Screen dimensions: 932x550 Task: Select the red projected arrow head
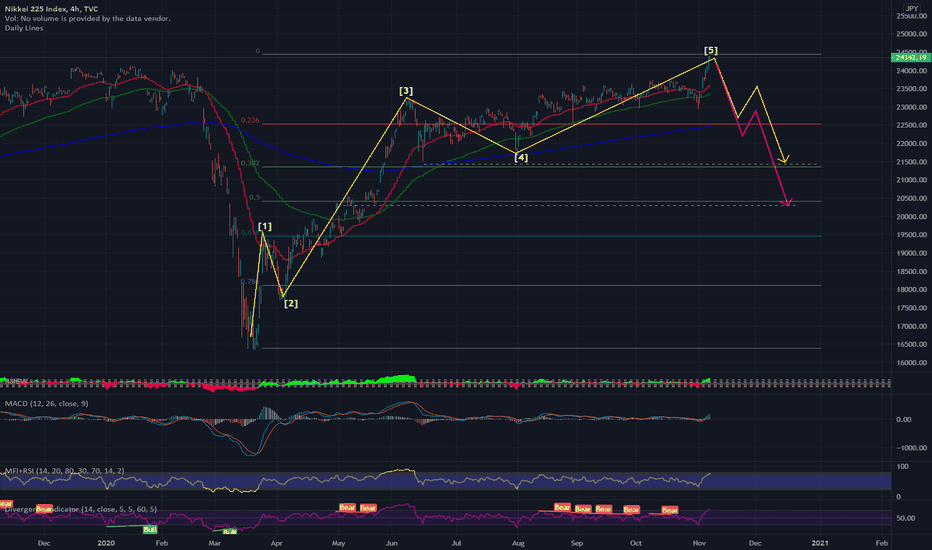788,202
